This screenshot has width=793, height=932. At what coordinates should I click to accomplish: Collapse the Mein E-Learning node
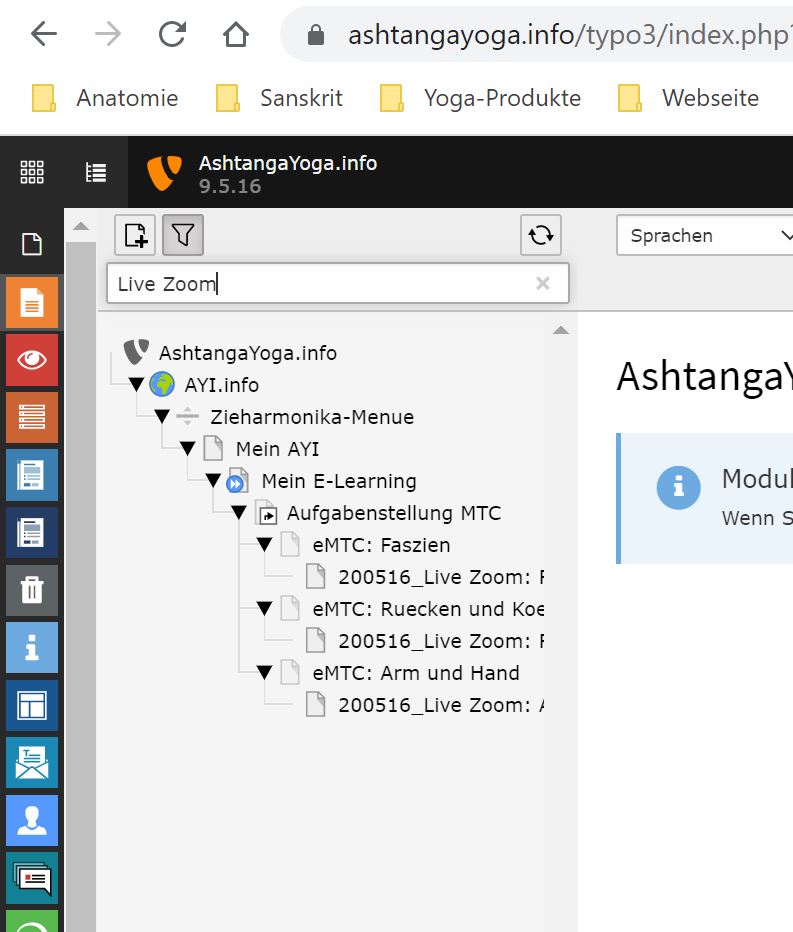point(213,481)
